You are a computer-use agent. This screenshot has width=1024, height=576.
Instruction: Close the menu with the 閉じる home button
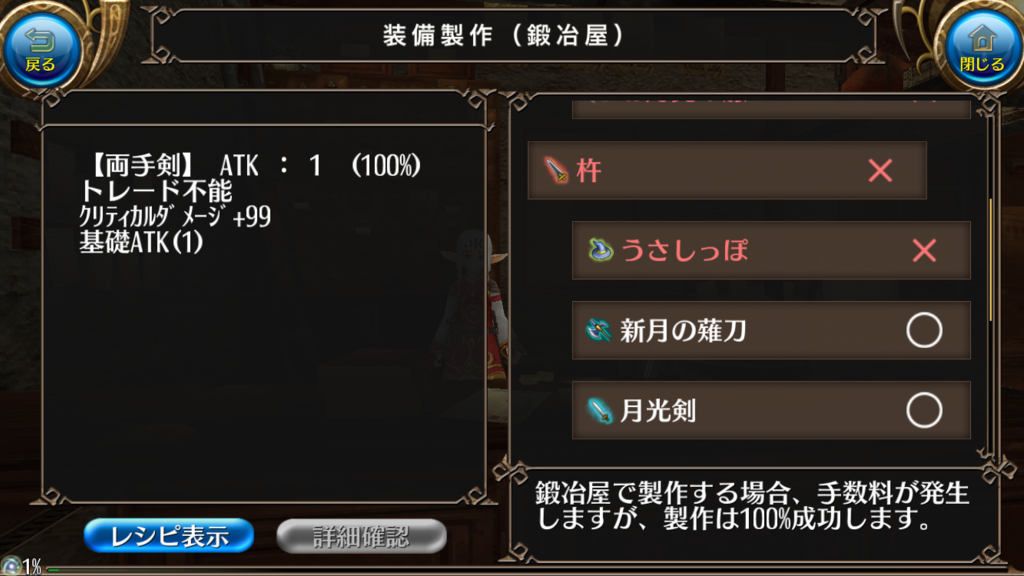click(x=982, y=51)
